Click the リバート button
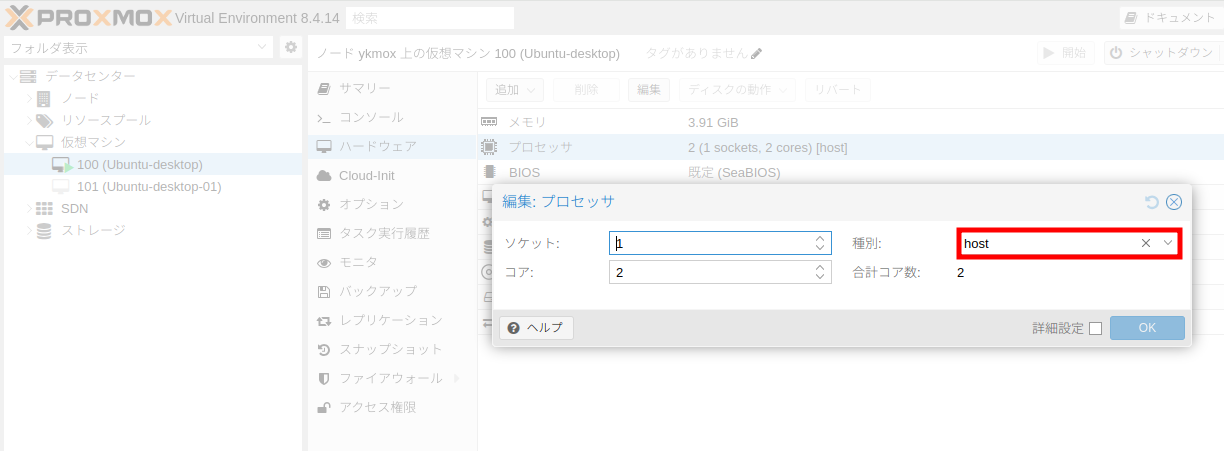1224x451 pixels. tap(838, 89)
